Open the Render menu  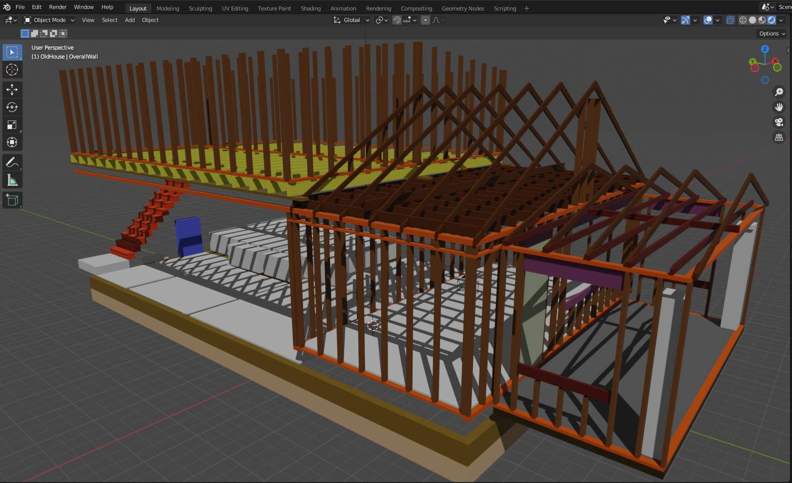point(58,7)
